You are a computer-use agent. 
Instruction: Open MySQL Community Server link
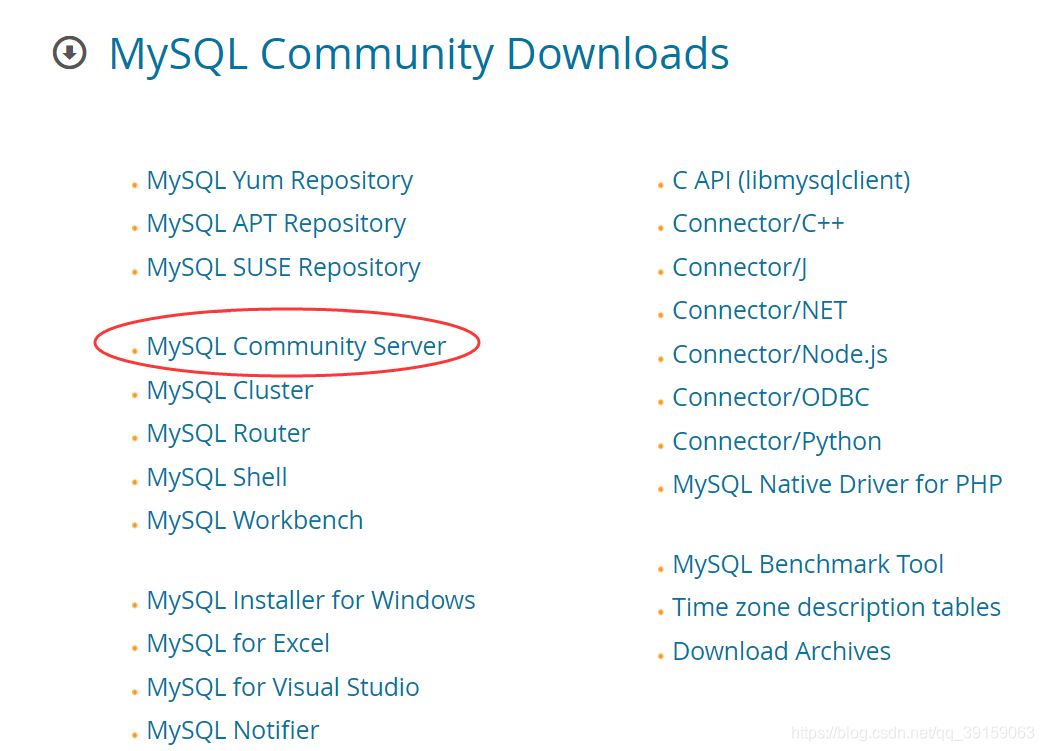click(x=296, y=347)
